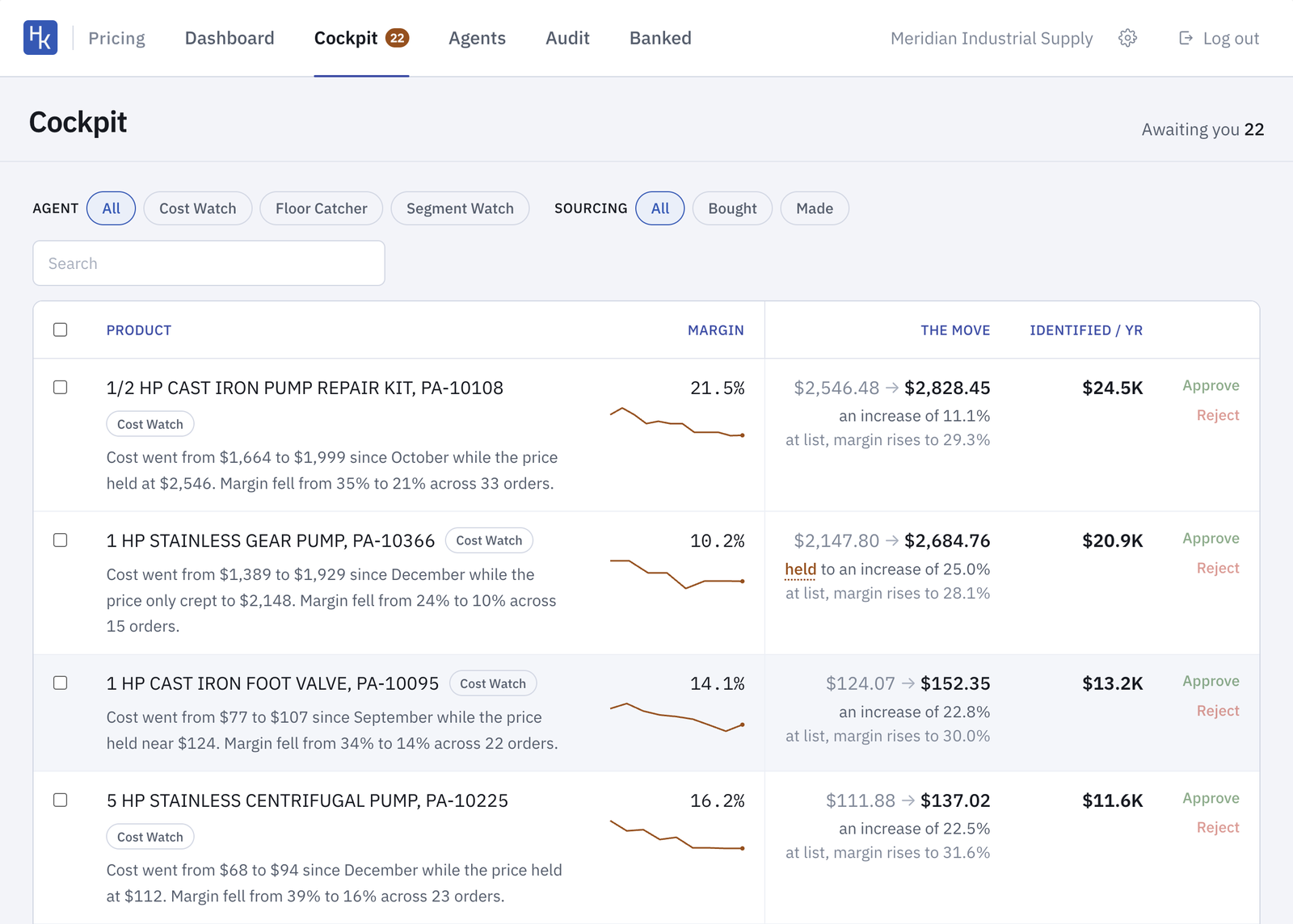
Task: Open the settings gear icon
Action: pyautogui.click(x=1128, y=38)
